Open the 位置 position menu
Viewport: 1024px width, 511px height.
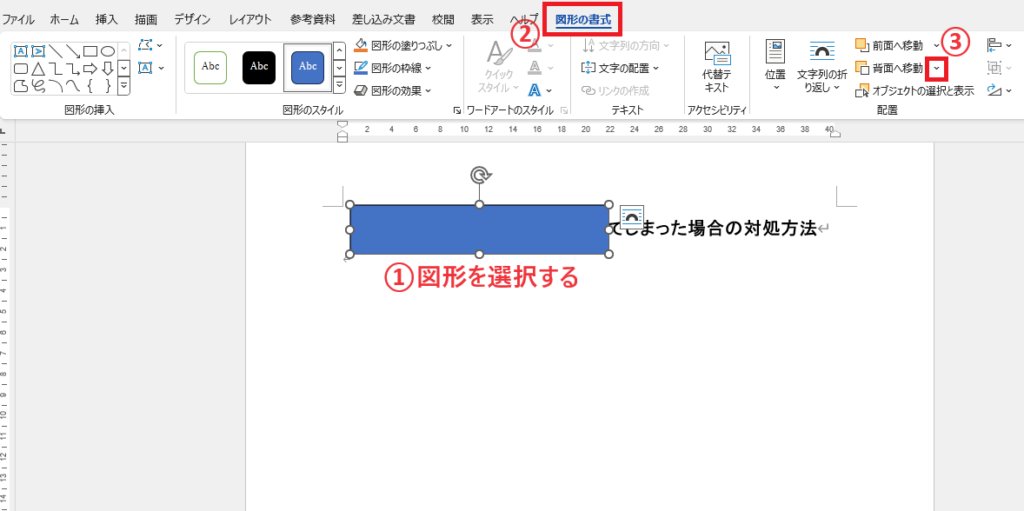tap(775, 67)
